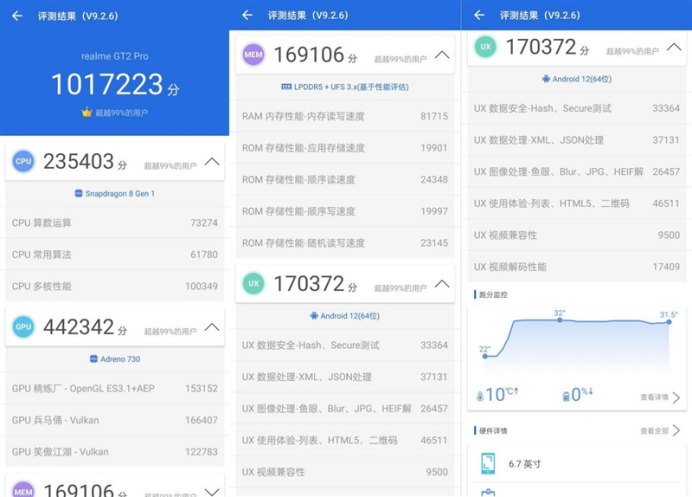The height and width of the screenshot is (497, 692).
Task: Select ROM 存储性能-顺序读速度 row
Action: tap(345, 180)
